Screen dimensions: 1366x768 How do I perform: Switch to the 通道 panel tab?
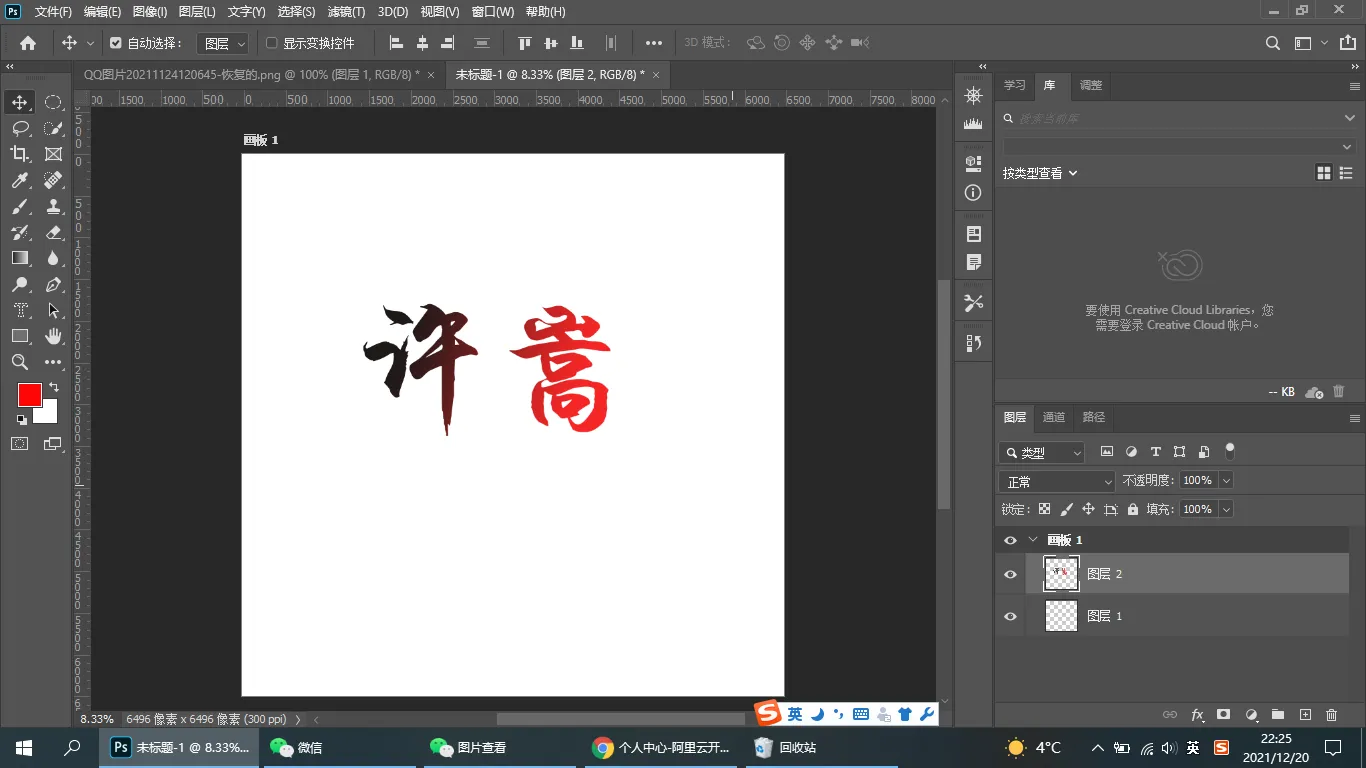(1054, 417)
